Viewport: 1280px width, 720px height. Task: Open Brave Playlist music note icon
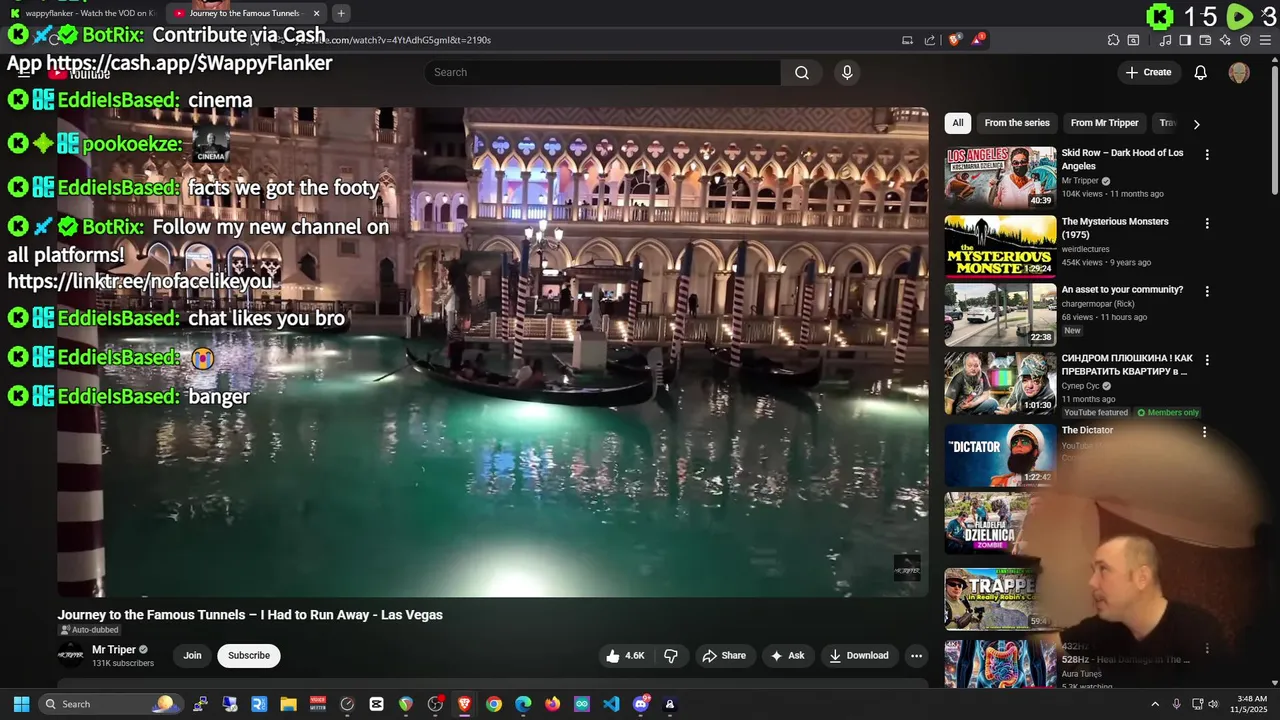coord(1165,40)
